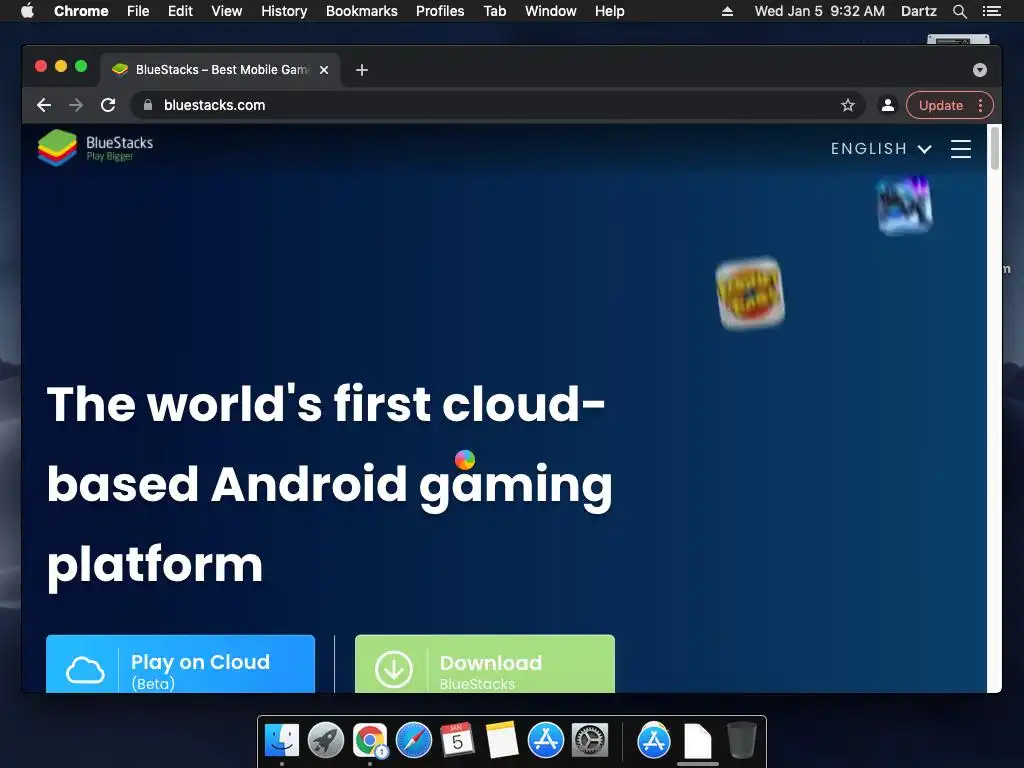1024x768 pixels.
Task: Click the Chrome icon in the Dock
Action: click(370, 740)
